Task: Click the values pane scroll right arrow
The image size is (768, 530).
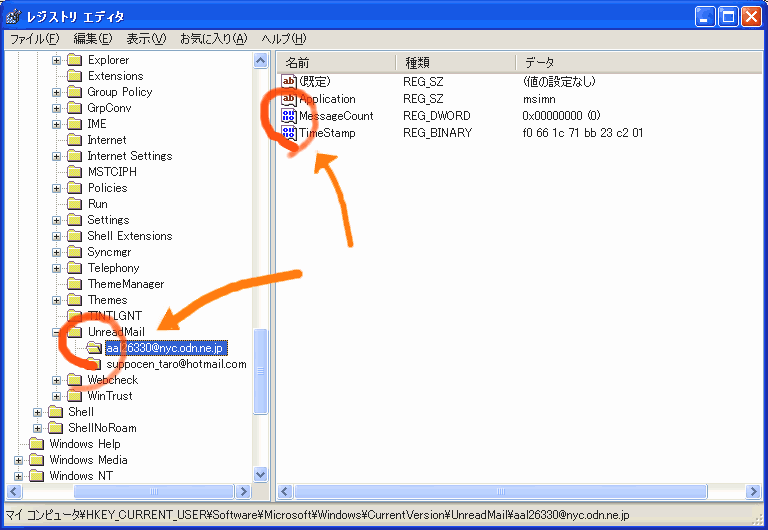Action: click(753, 491)
